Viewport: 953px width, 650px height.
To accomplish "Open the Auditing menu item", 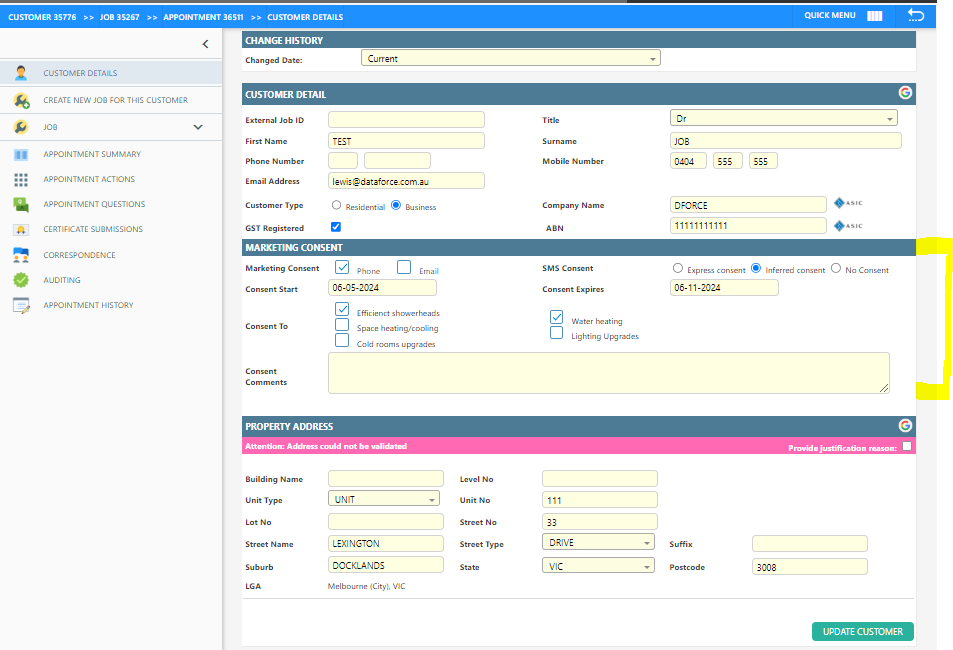I will point(62,280).
